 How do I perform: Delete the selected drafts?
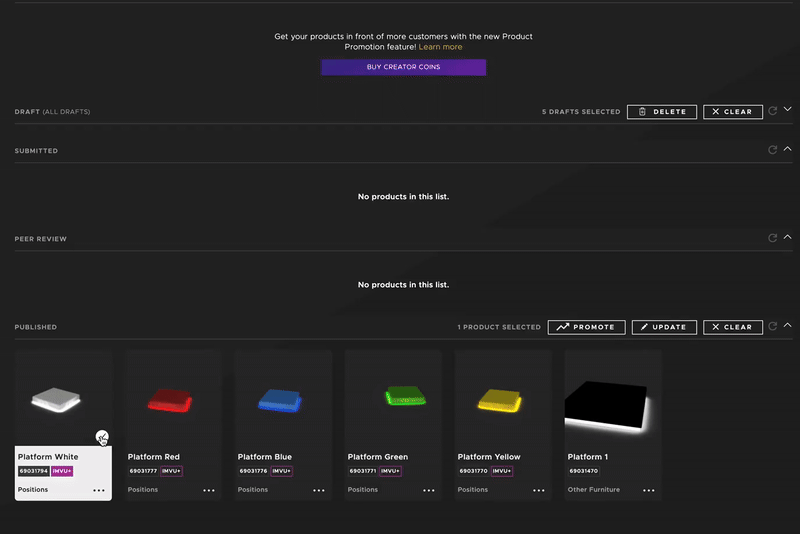(662, 112)
